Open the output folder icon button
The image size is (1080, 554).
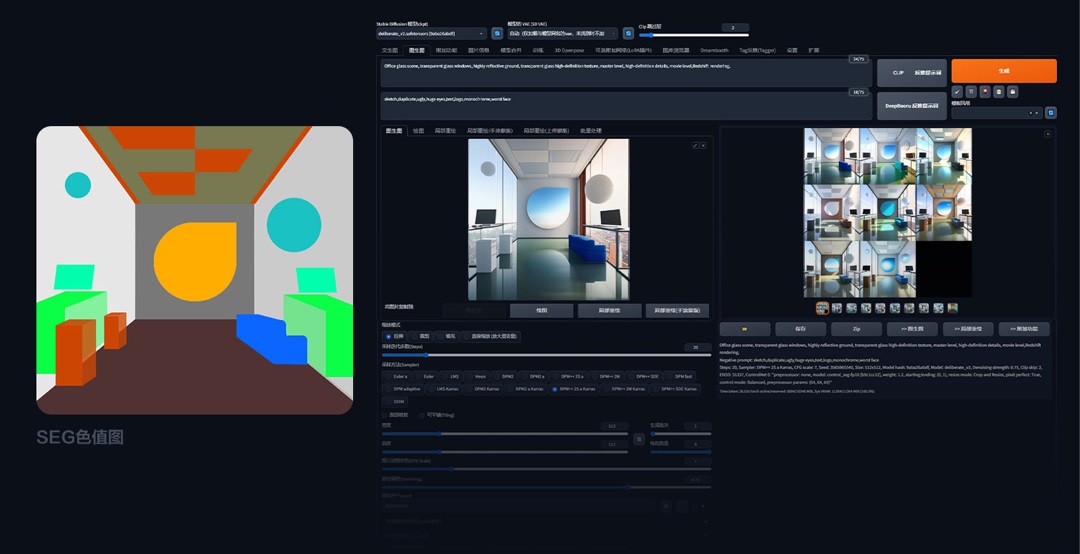point(744,329)
